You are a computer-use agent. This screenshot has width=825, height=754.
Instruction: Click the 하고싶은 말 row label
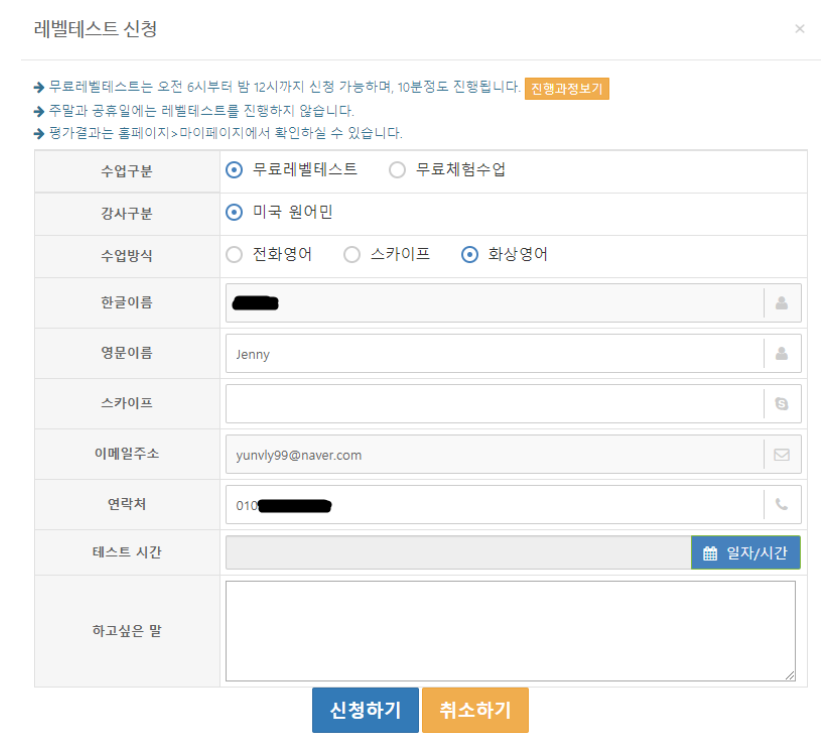(127, 630)
